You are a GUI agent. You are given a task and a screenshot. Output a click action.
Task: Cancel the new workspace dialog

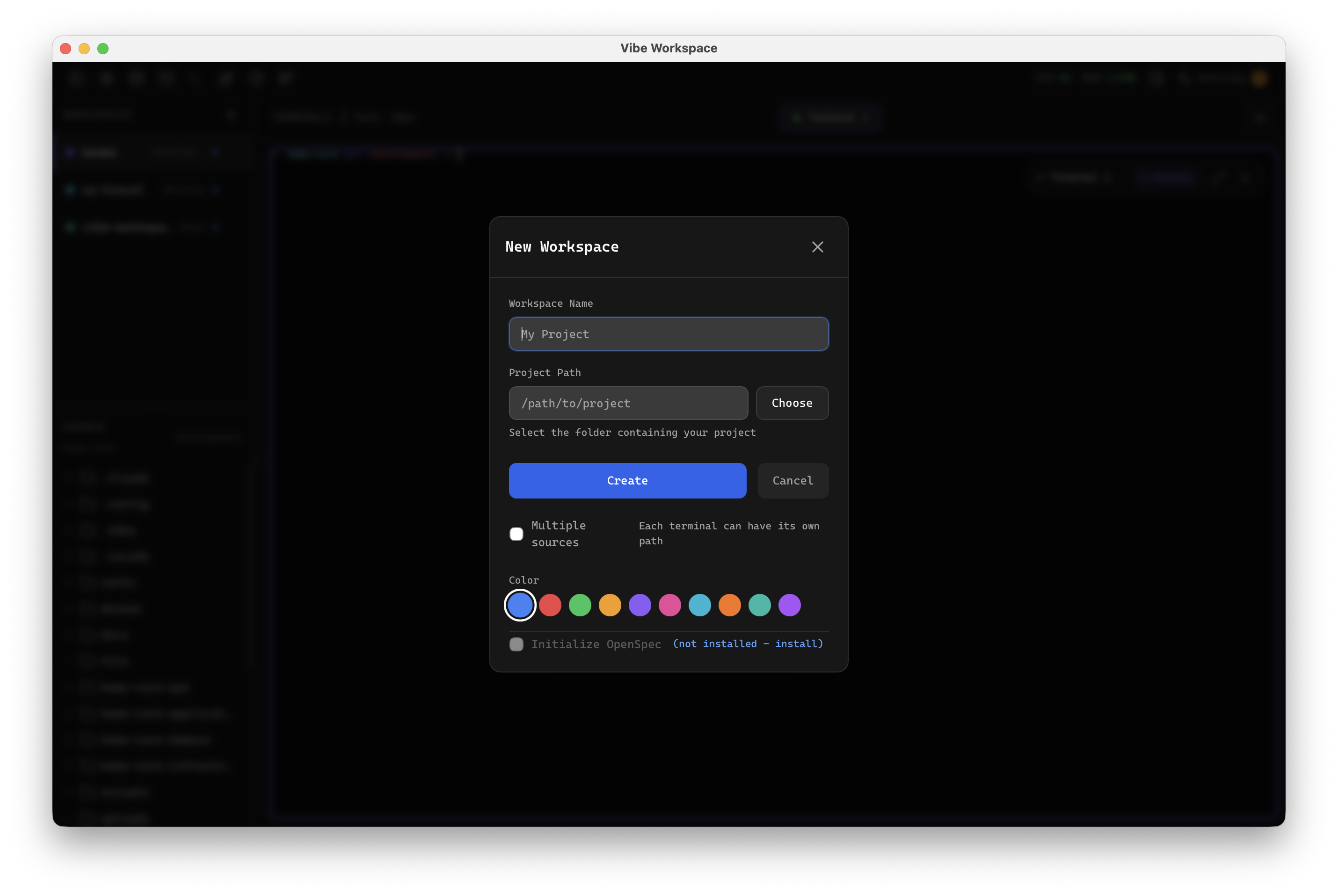pyautogui.click(x=793, y=481)
